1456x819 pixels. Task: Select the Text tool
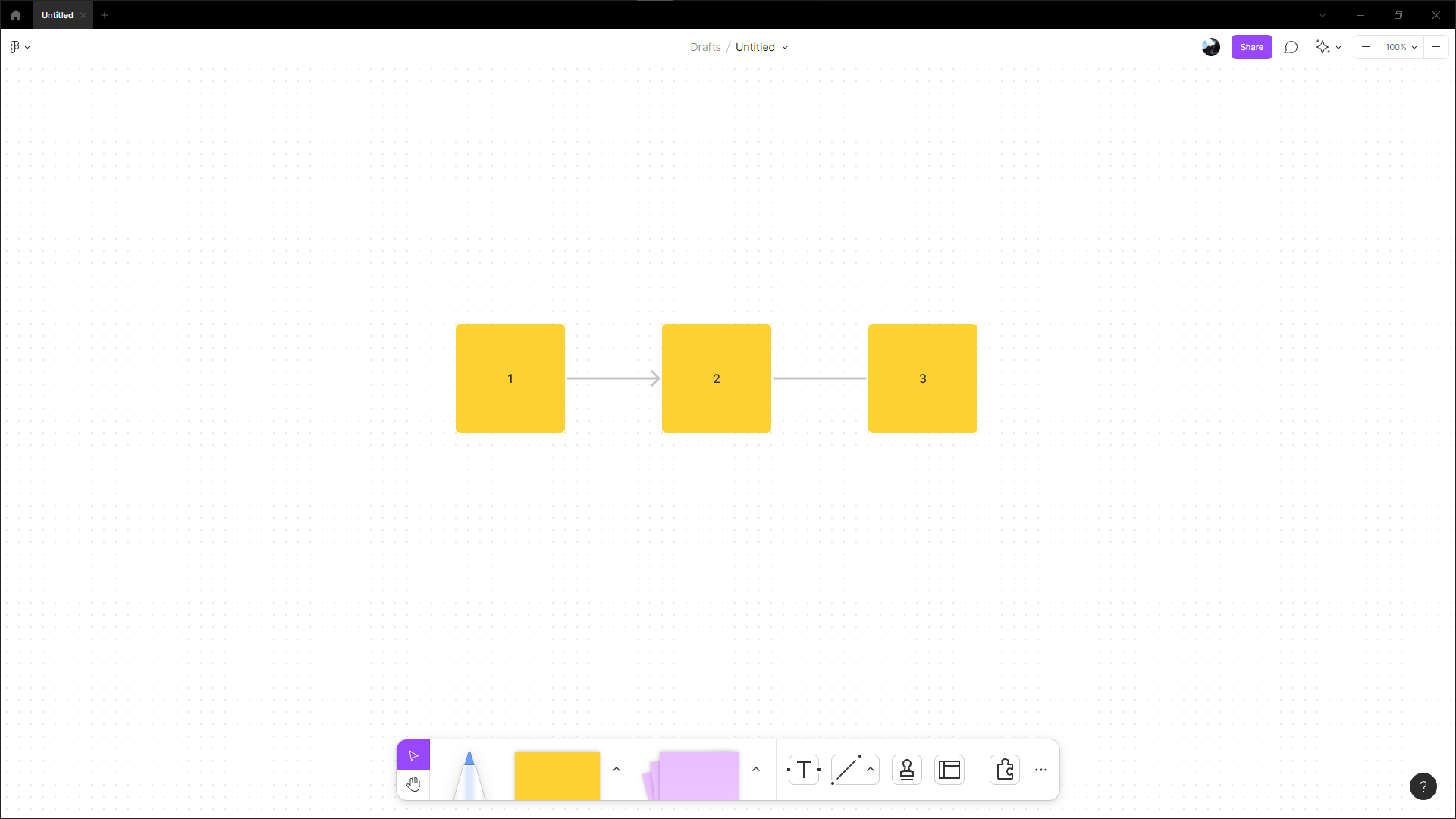804,770
